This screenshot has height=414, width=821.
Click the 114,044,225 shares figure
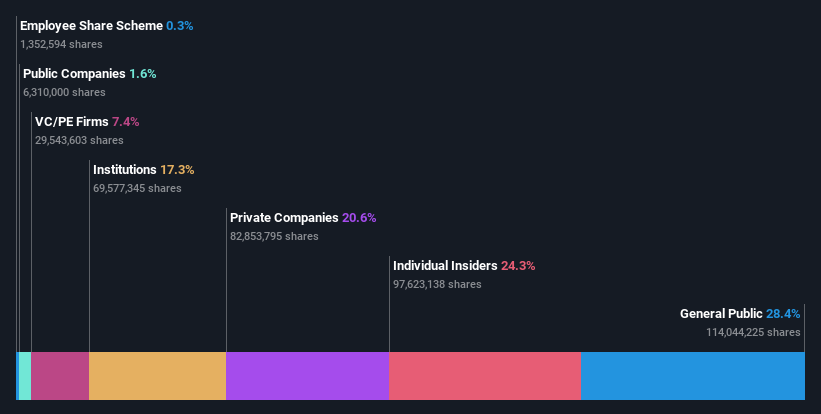753,332
